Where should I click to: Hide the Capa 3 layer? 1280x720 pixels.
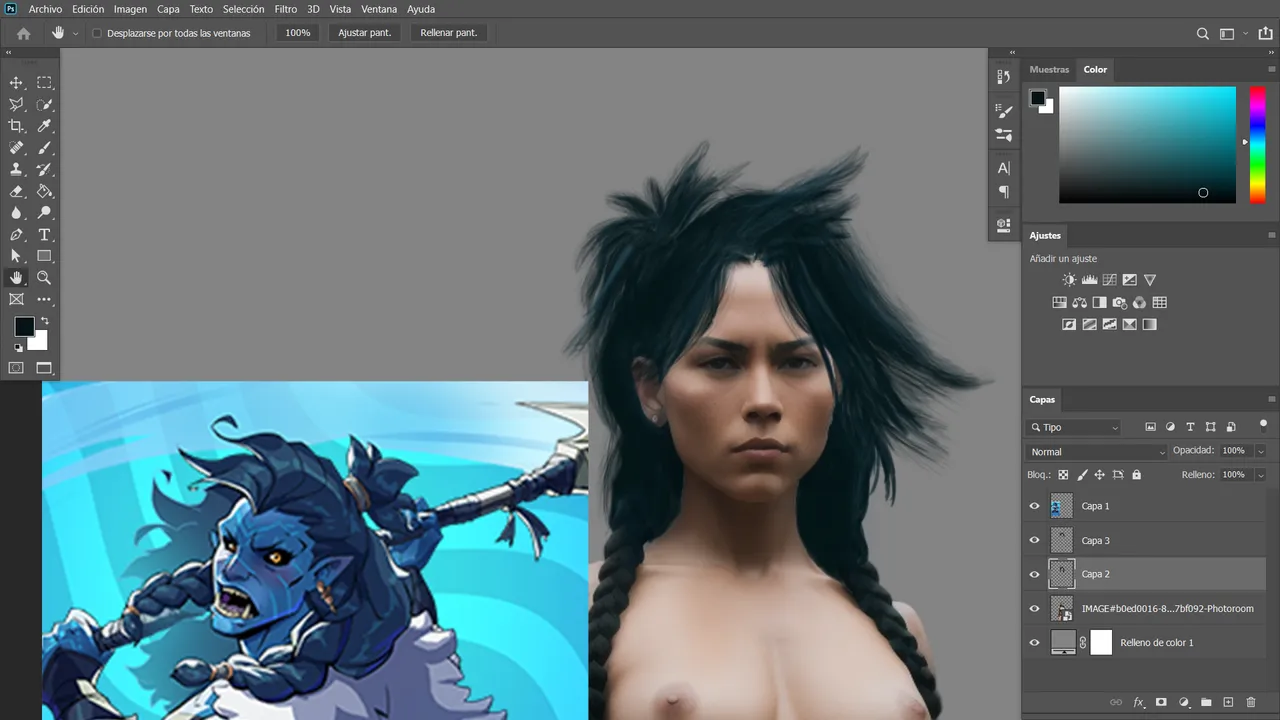1035,540
